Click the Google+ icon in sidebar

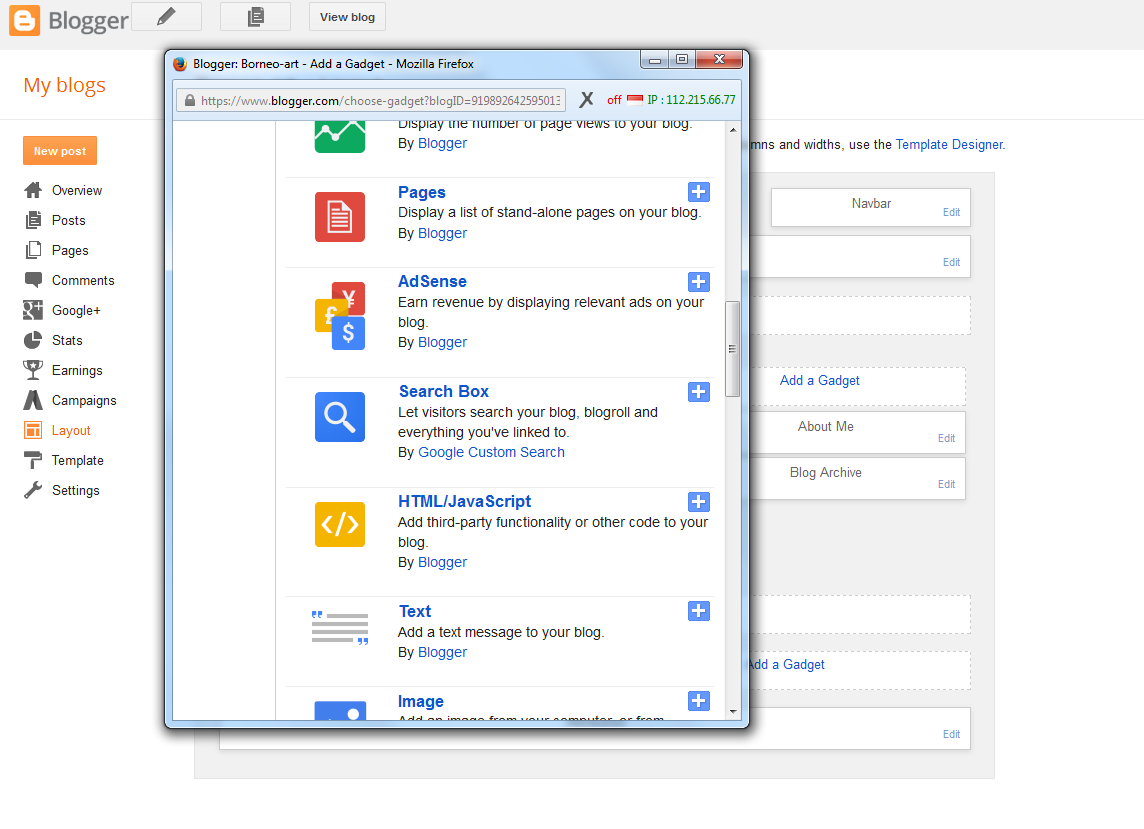[33, 310]
